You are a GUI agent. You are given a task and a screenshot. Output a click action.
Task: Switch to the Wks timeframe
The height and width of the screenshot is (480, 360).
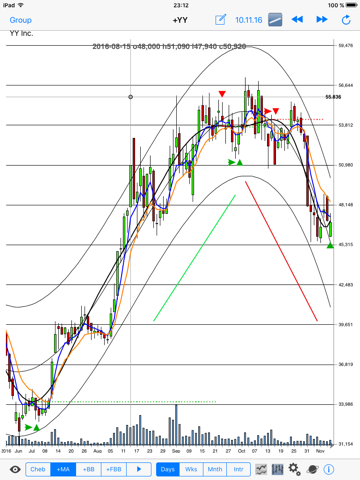click(191, 469)
